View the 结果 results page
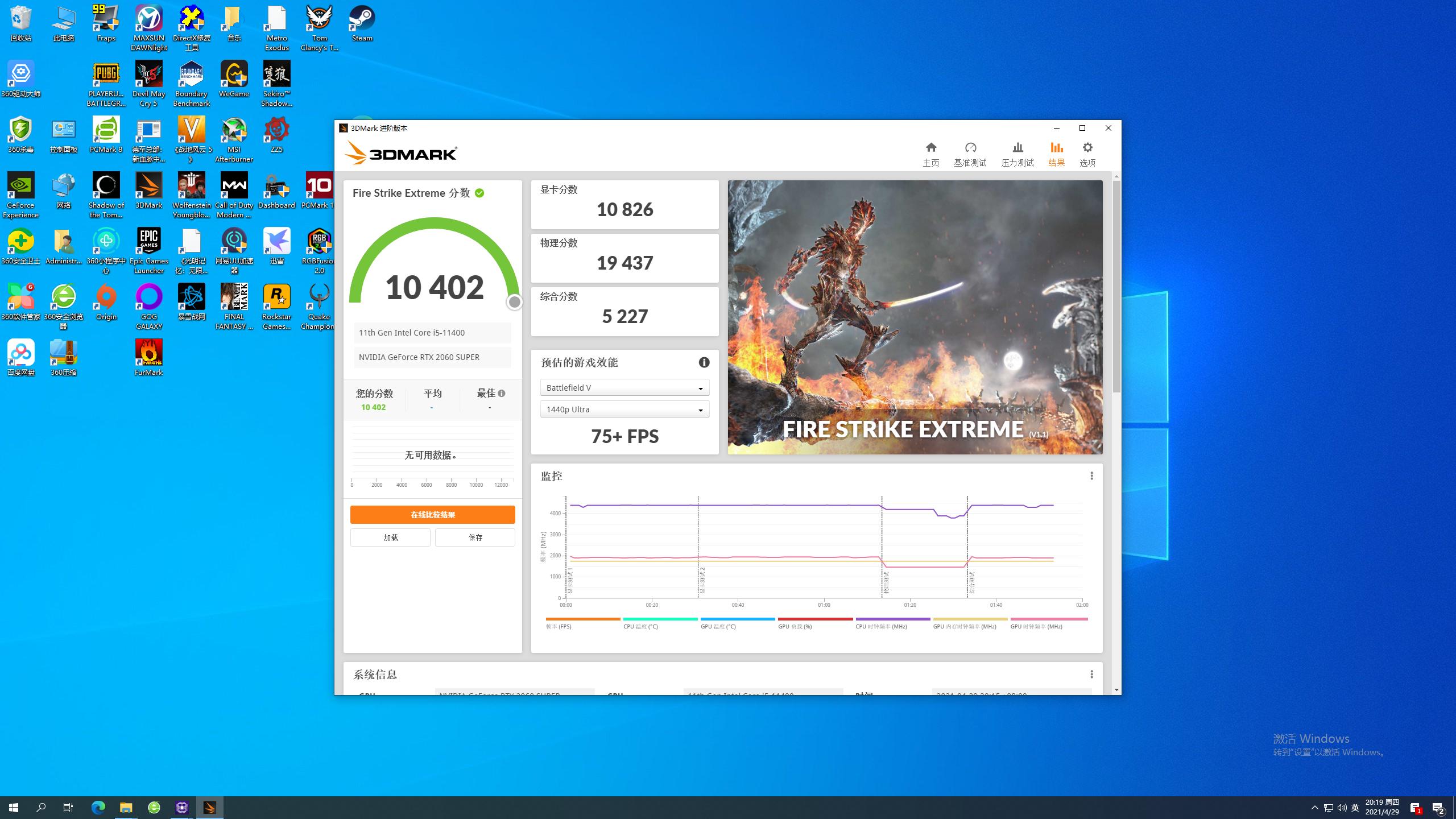The image size is (1456, 819). 1056,152
